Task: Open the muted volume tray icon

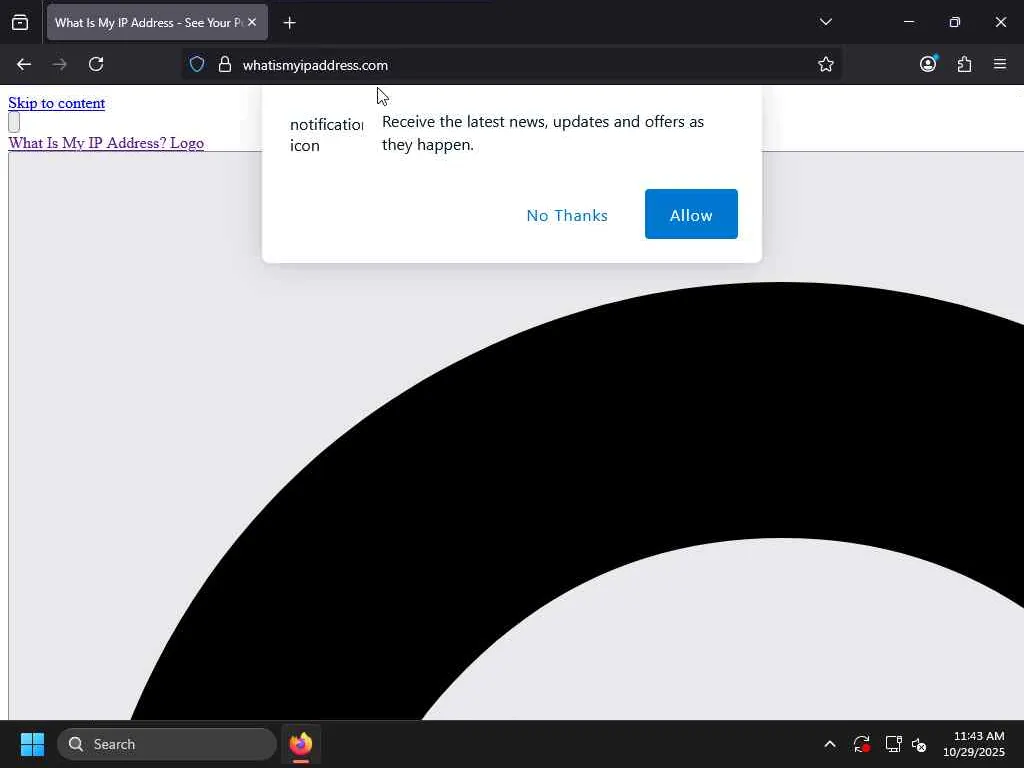Action: pos(919,744)
